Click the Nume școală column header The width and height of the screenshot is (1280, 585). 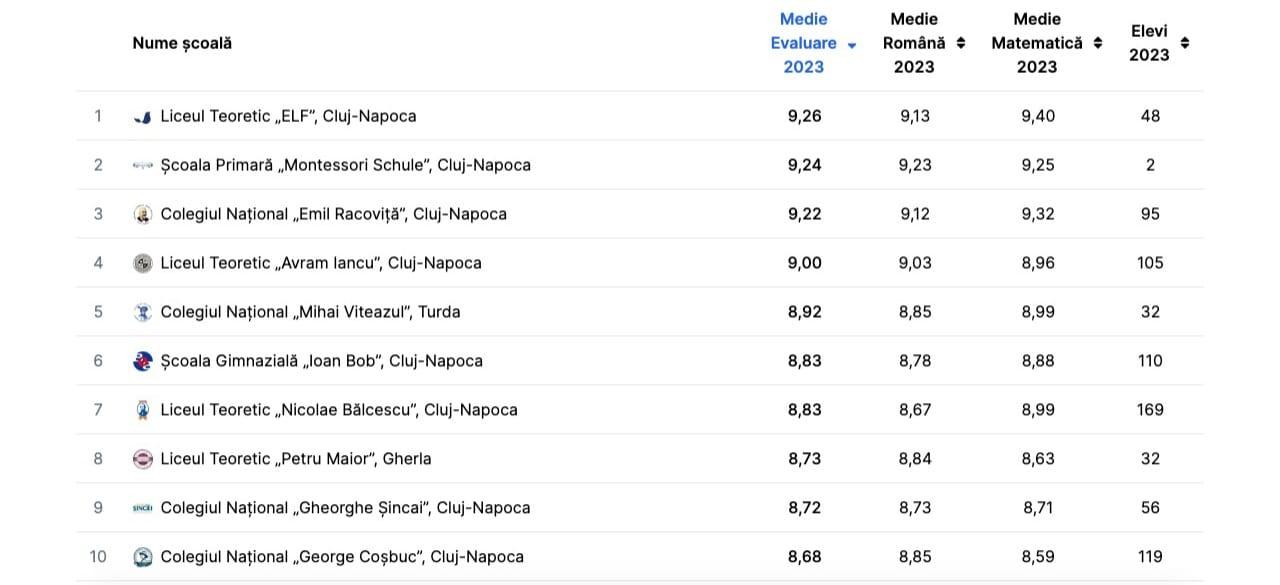point(182,43)
